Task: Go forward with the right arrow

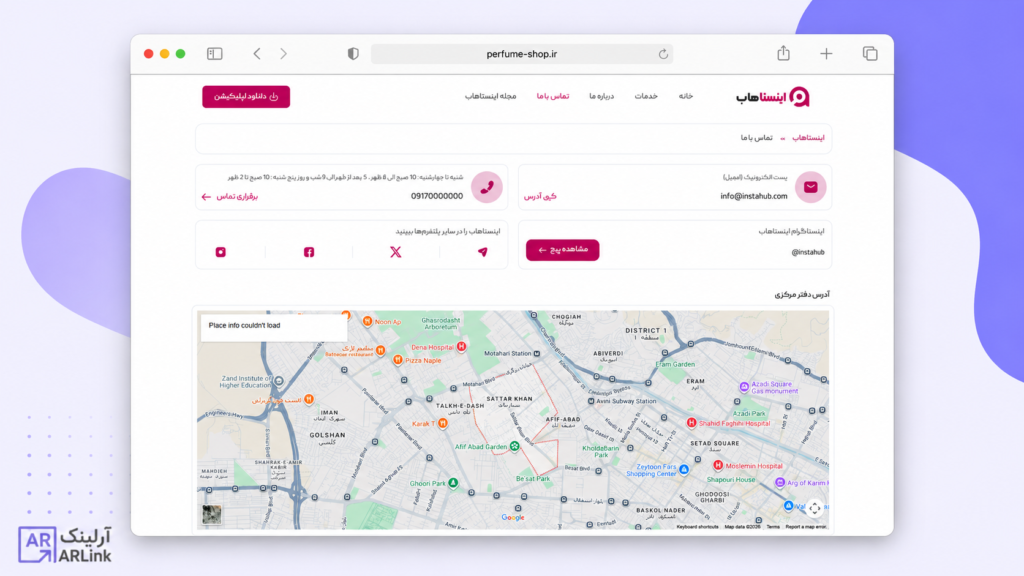Action: point(283,54)
